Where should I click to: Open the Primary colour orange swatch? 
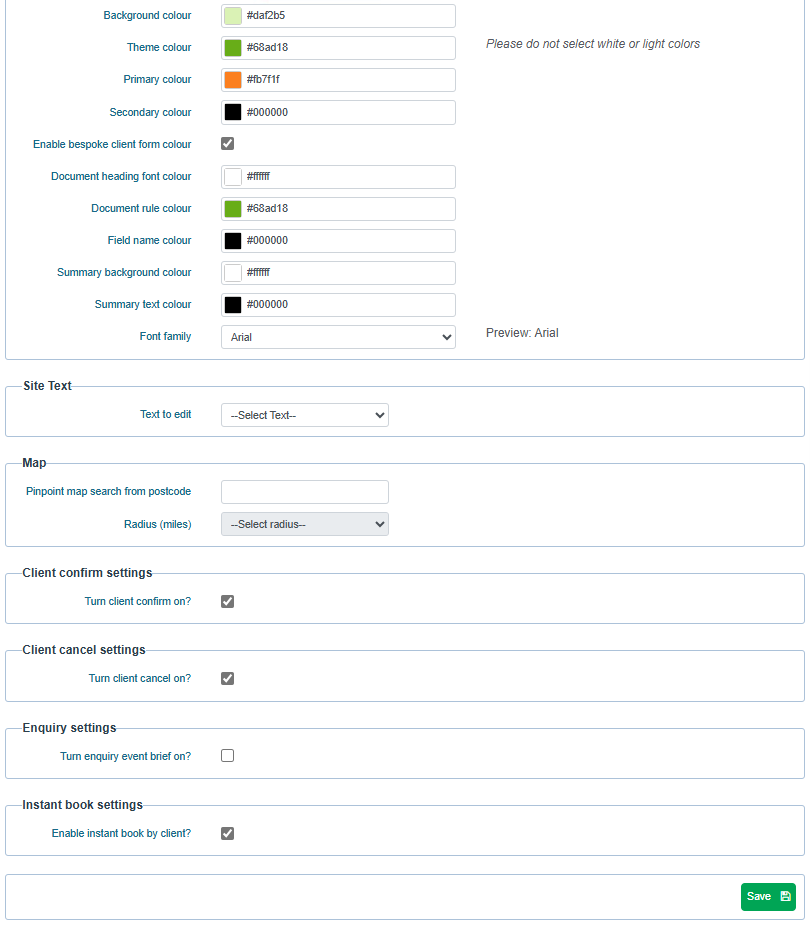[x=233, y=80]
